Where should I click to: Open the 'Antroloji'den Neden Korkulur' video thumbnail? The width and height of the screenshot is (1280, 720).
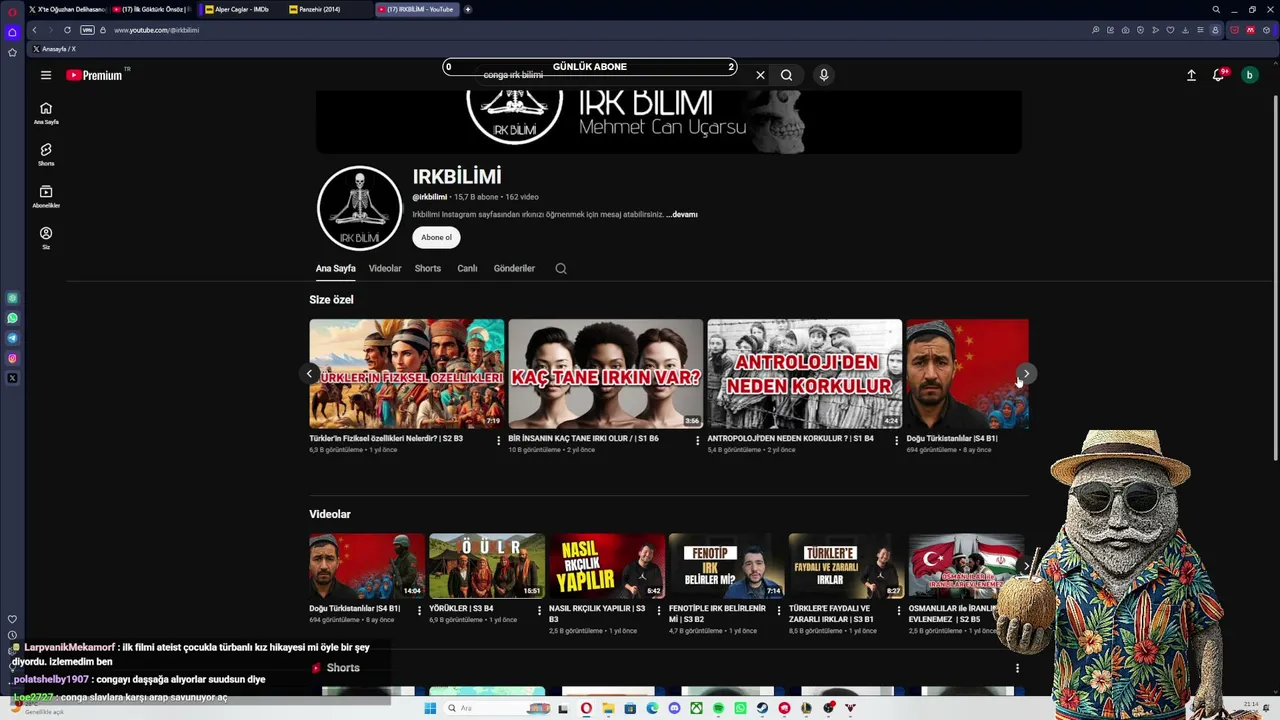click(805, 374)
